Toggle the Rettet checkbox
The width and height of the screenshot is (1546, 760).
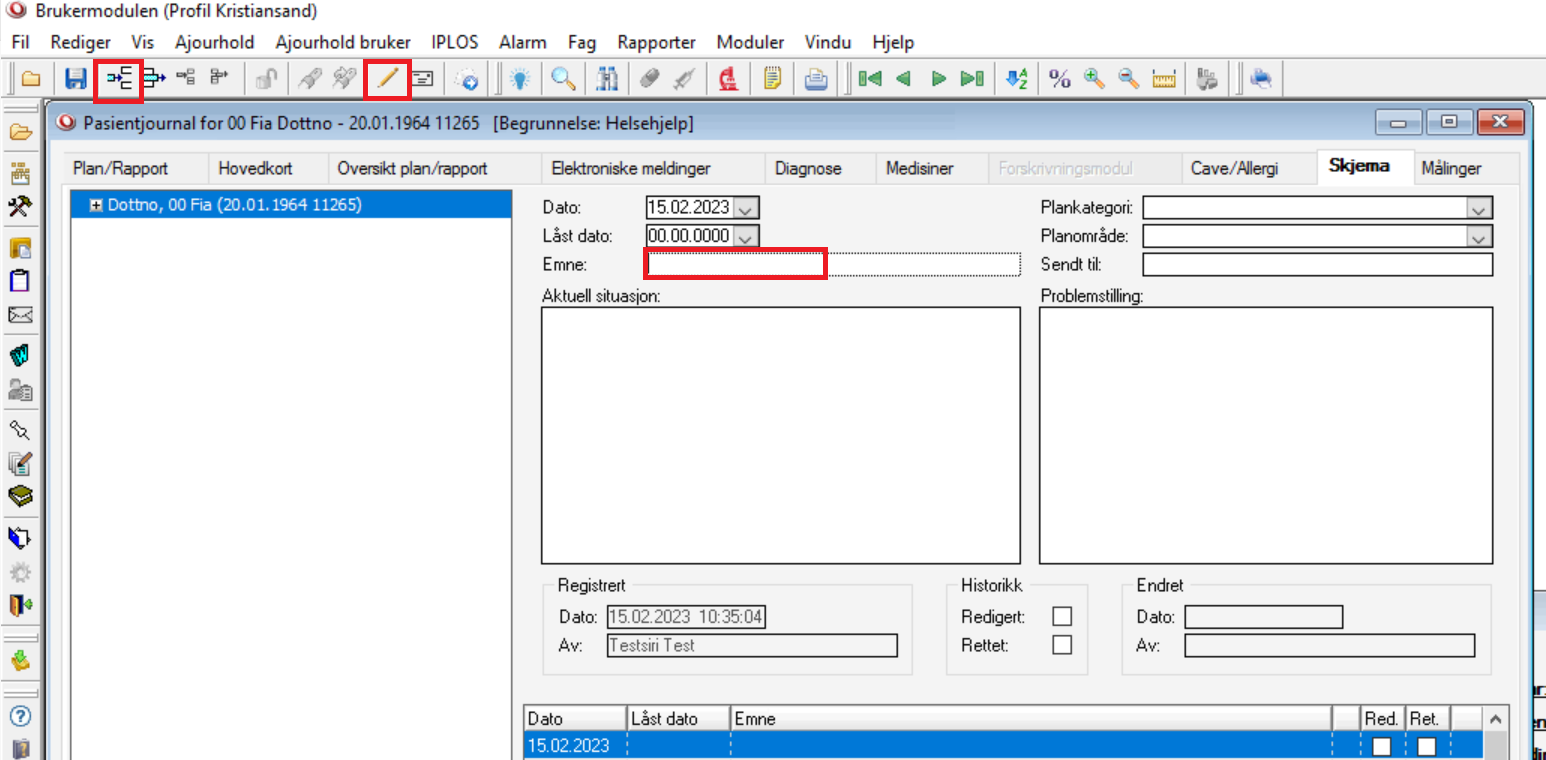tap(1062, 645)
